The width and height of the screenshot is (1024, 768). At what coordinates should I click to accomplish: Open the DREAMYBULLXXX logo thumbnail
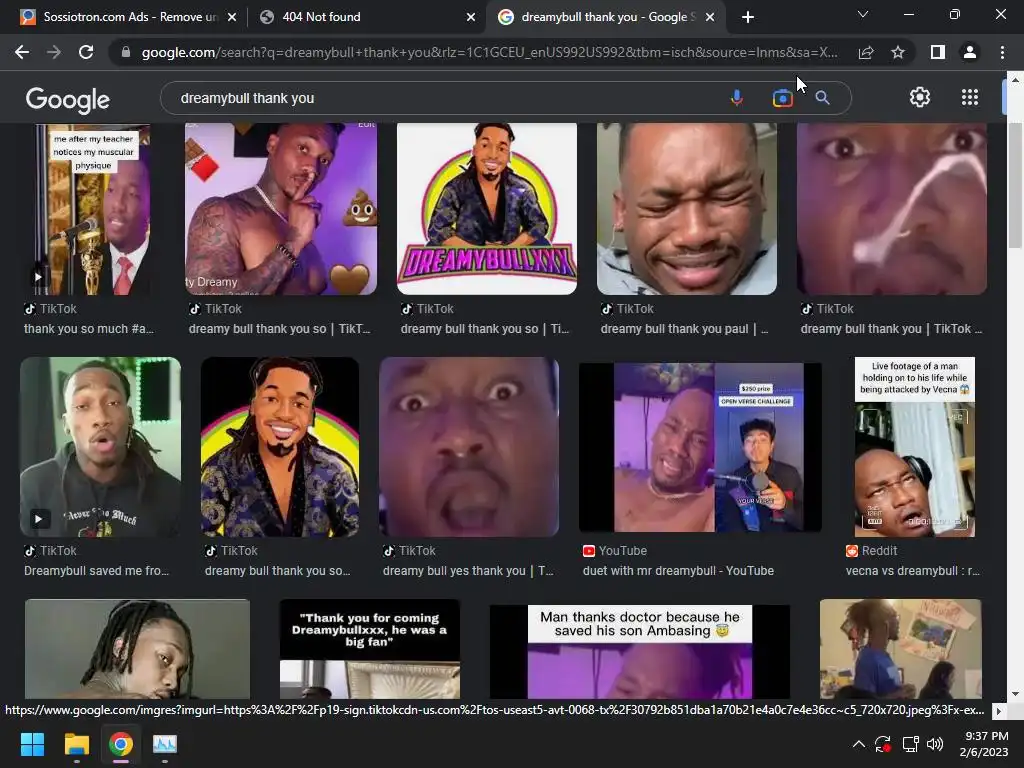(487, 209)
